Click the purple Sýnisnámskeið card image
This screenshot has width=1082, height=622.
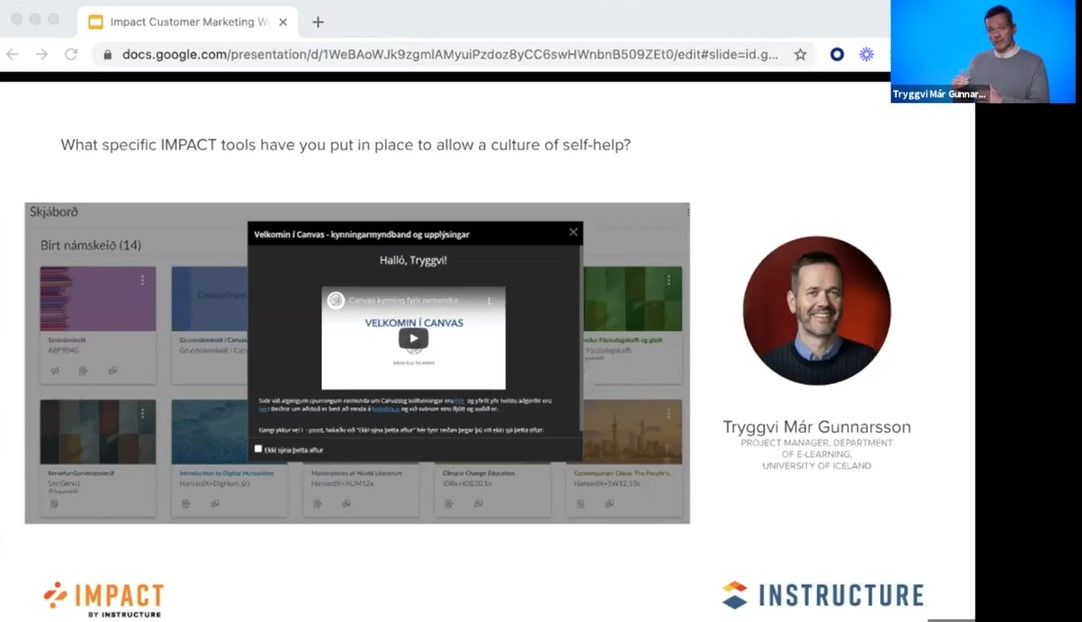(x=98, y=298)
